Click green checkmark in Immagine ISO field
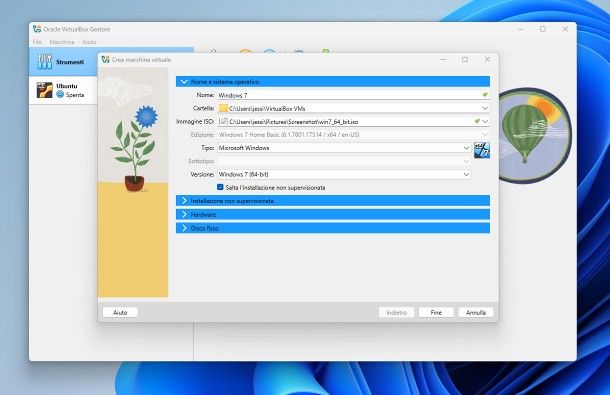This screenshot has height=395, width=610. pos(477,121)
